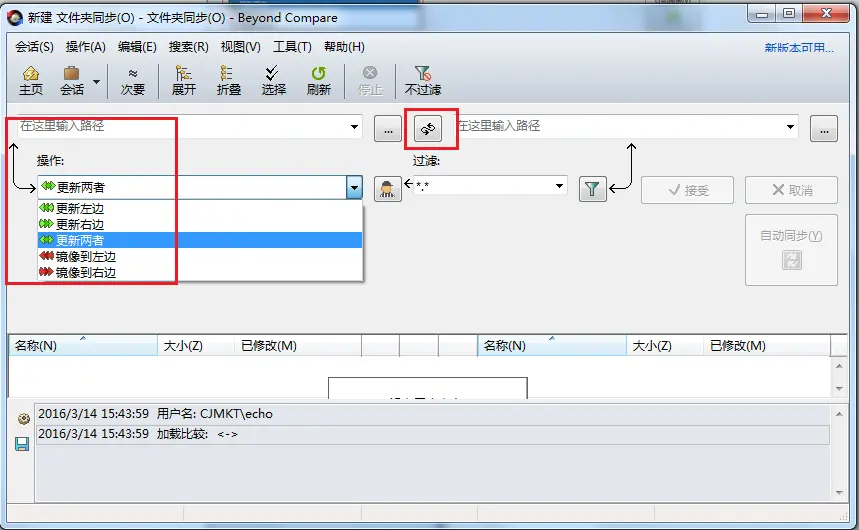Viewport: 859px width, 530px height.
Task: Click the window maximize button
Action: pos(789,13)
